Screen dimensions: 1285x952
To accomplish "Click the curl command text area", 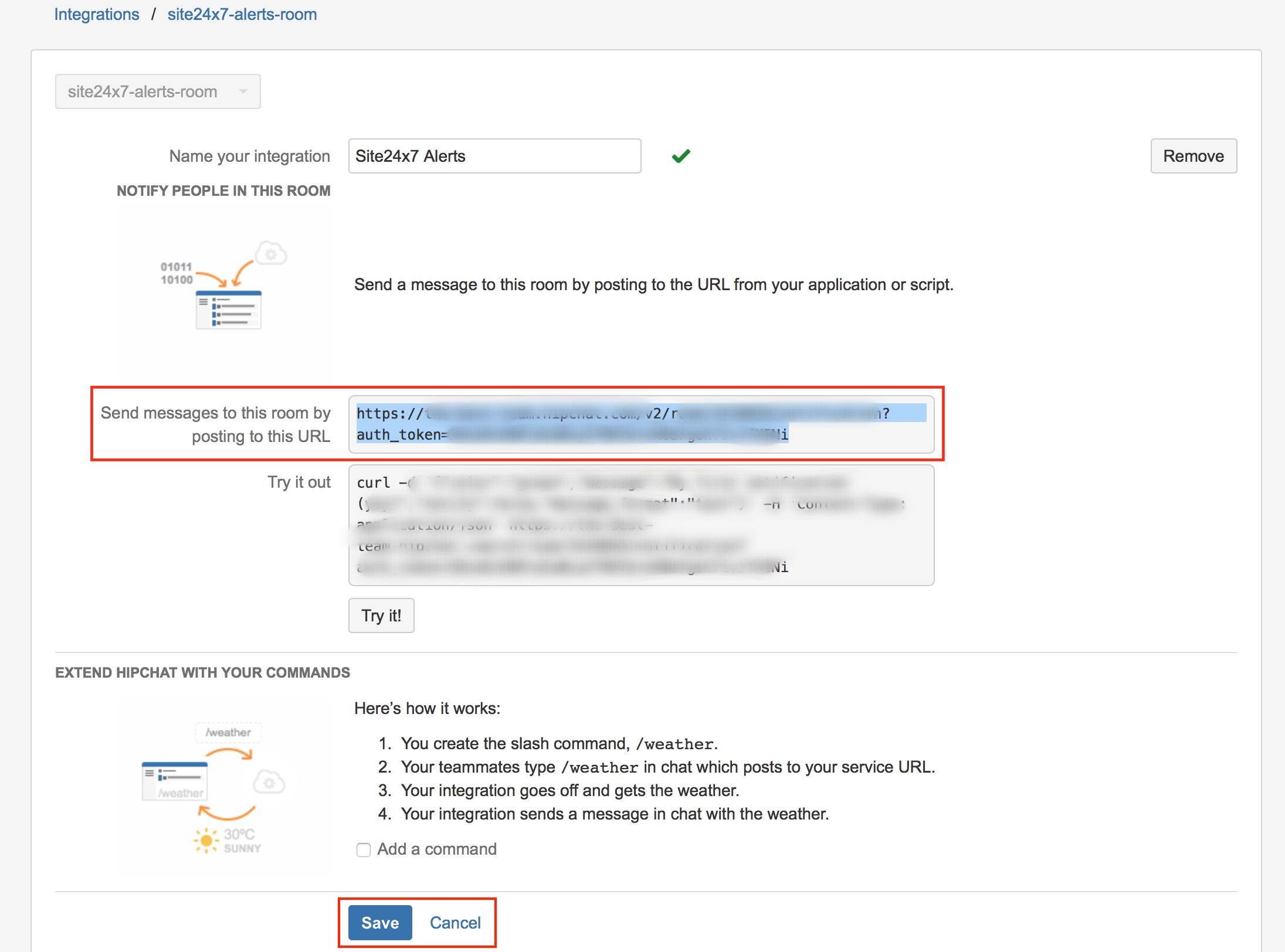I will pyautogui.click(x=640, y=525).
